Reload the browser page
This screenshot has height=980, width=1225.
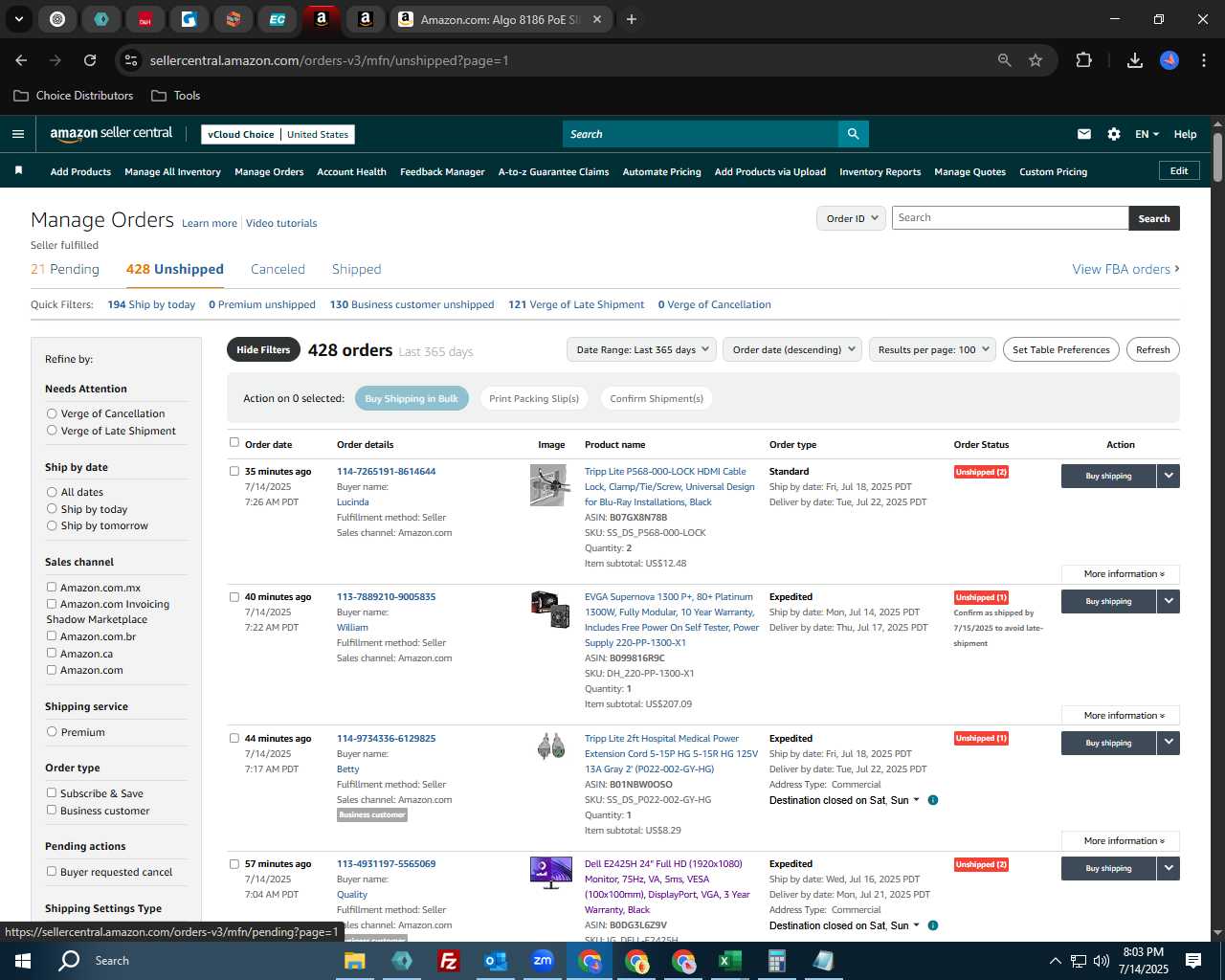[x=90, y=60]
